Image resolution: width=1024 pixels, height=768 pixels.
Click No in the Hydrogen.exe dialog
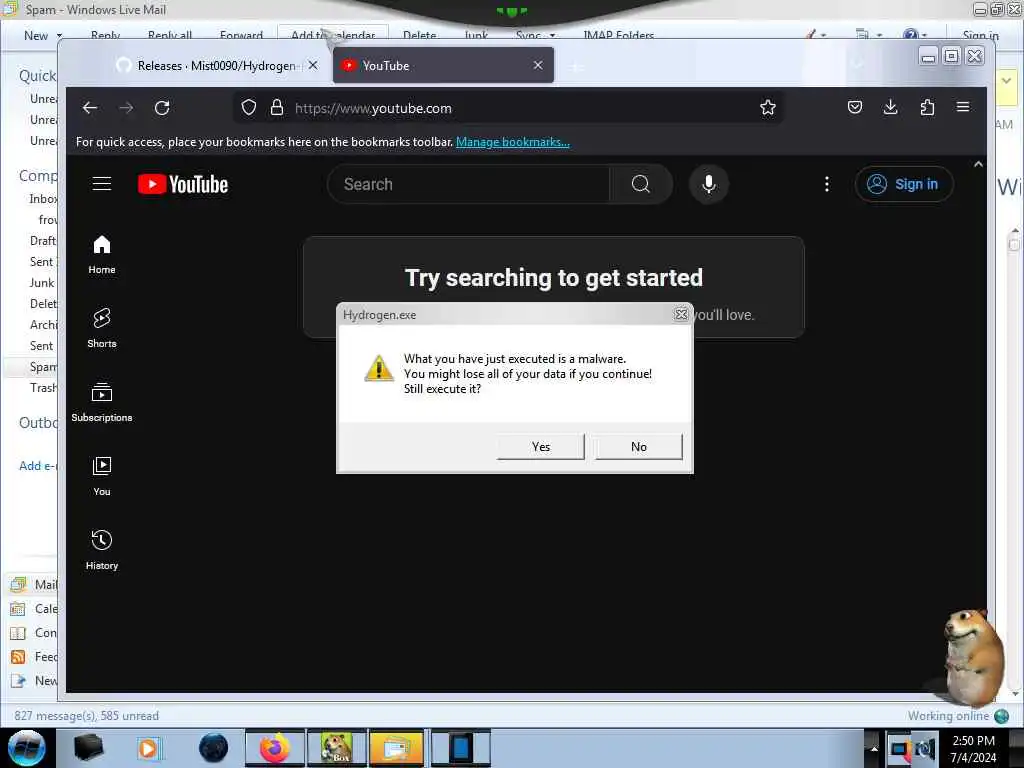click(639, 447)
